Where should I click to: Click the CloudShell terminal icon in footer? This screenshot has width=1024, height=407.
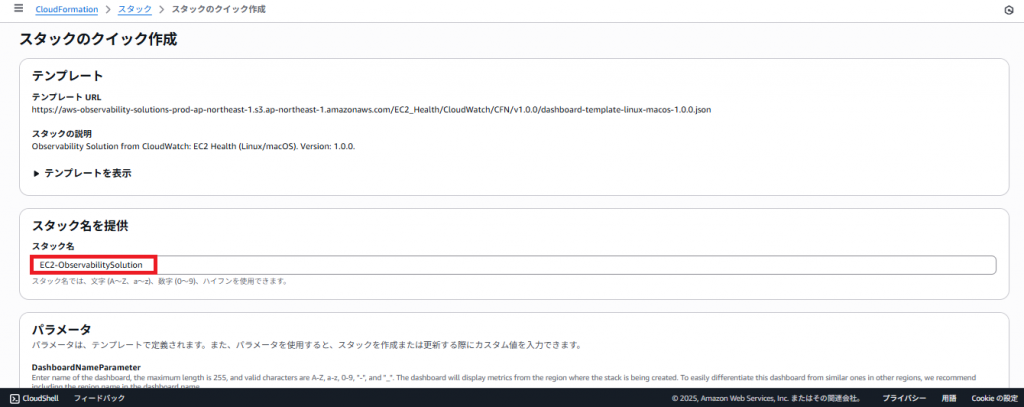point(13,398)
